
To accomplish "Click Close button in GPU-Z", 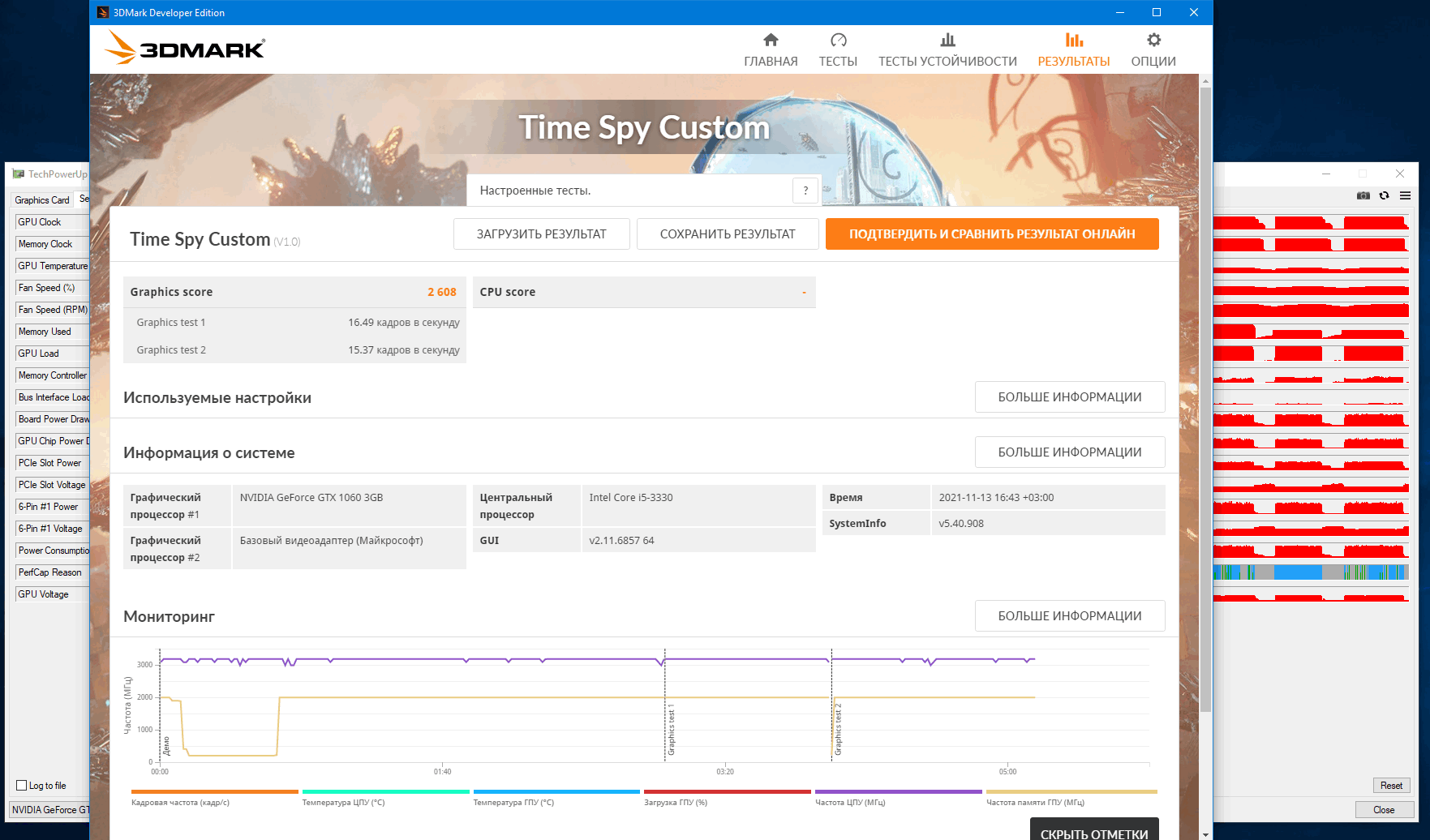I will pyautogui.click(x=1384, y=809).
